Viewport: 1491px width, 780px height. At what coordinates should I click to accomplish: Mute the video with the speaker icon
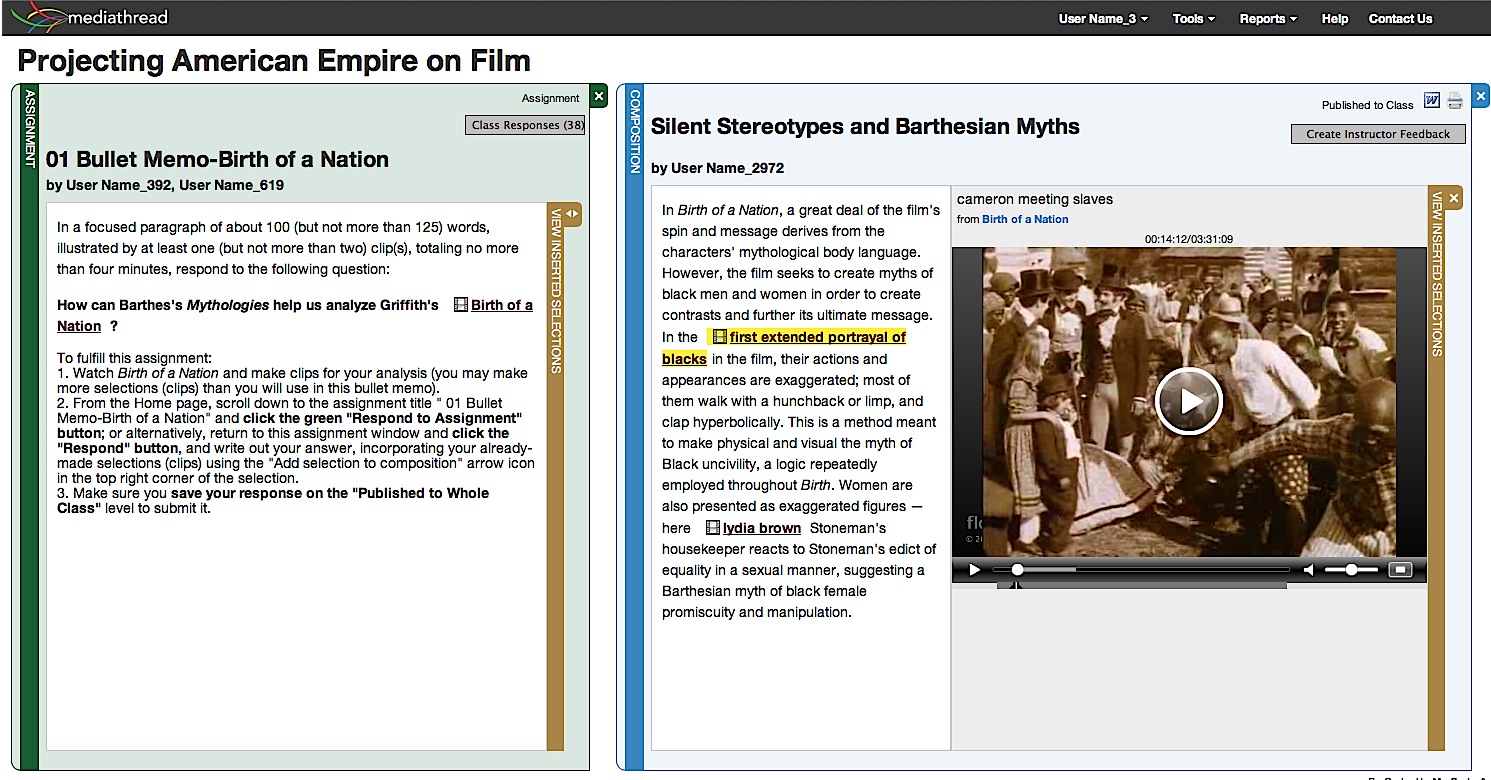point(1308,570)
